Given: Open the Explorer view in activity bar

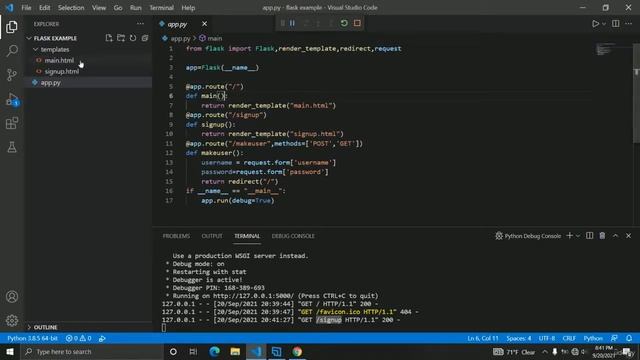Looking at the screenshot, I should [x=12, y=27].
